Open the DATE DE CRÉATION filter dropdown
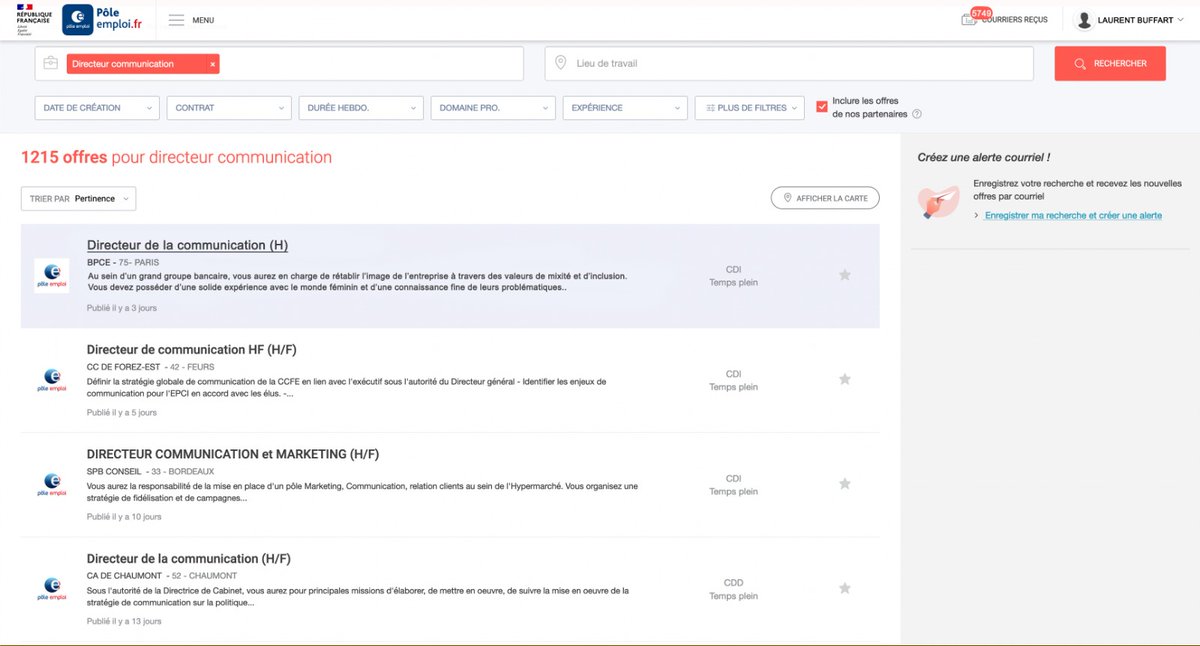Image resolution: width=1200 pixels, height=646 pixels. click(x=97, y=108)
